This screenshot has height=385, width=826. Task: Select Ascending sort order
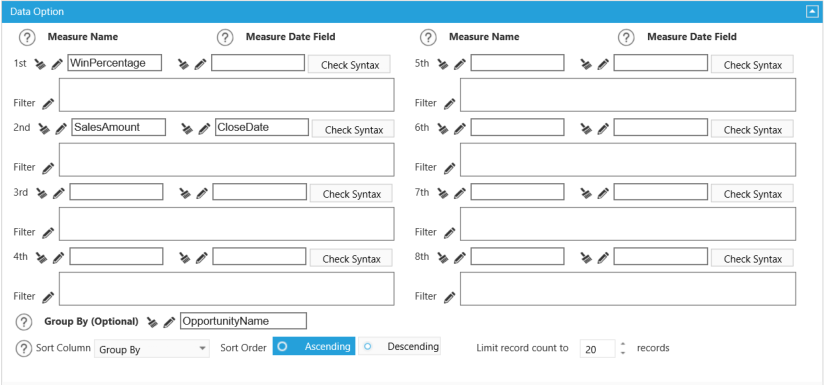pyautogui.click(x=314, y=347)
